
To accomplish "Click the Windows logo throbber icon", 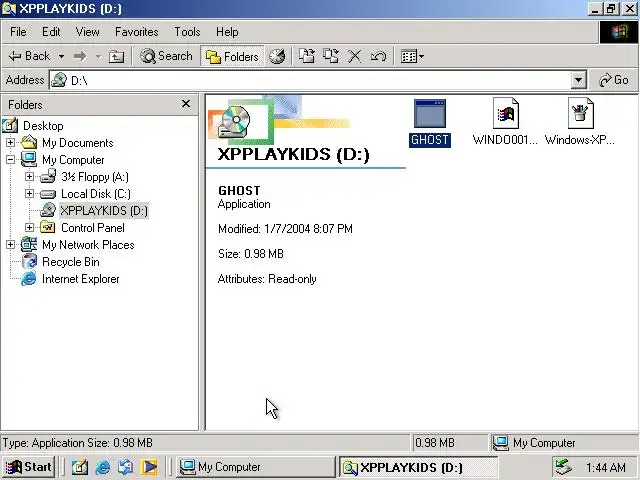I will [619, 32].
